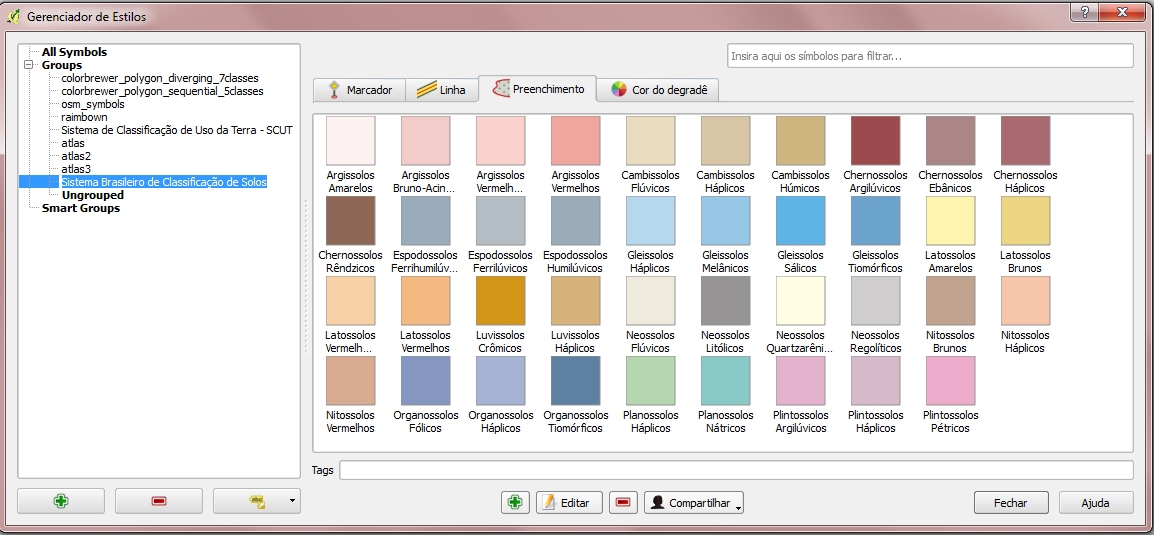Select the atlas group

coord(73,143)
